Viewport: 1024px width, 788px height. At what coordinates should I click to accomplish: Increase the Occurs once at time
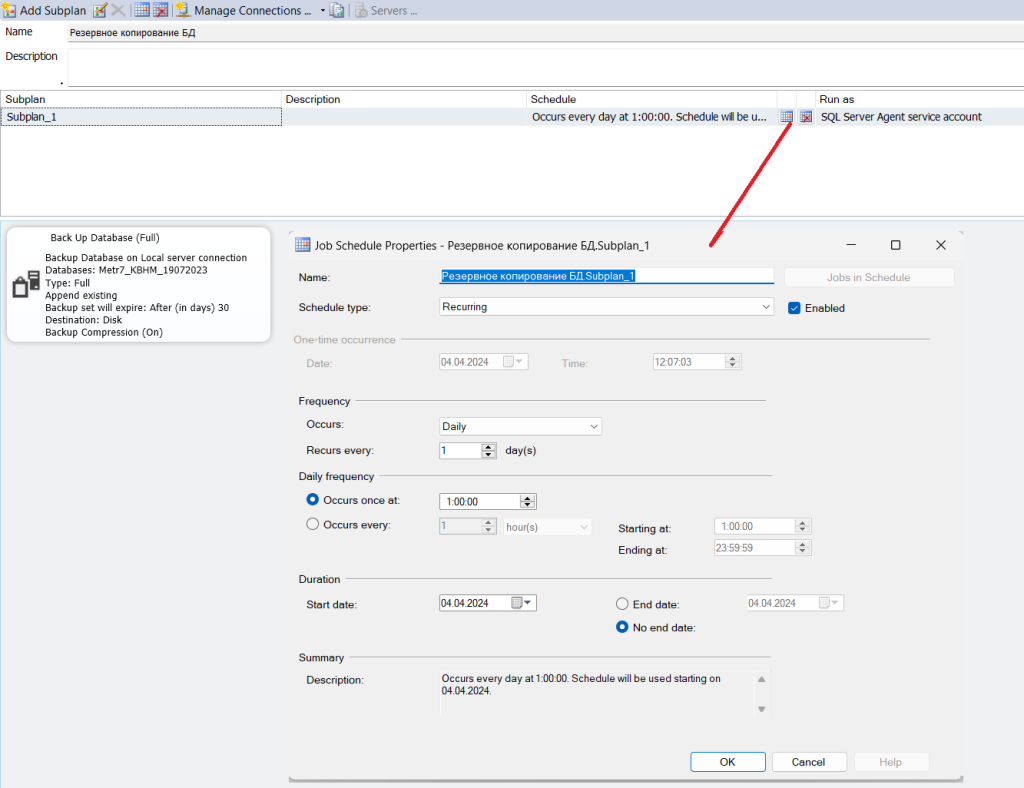point(528,498)
